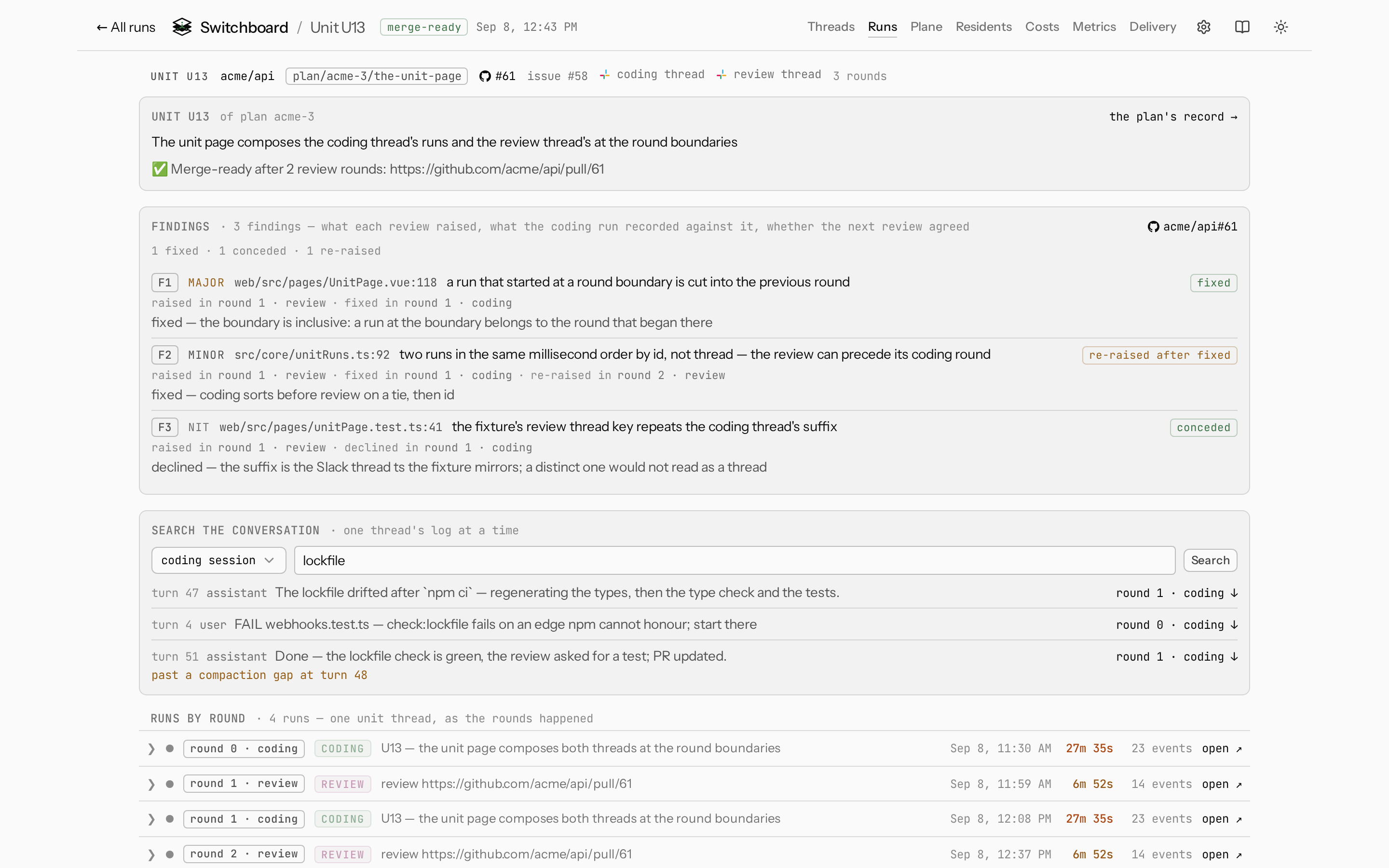Screen dimensions: 1389x868
Task: Expand the round 2 · review run row
Action: click(151, 854)
